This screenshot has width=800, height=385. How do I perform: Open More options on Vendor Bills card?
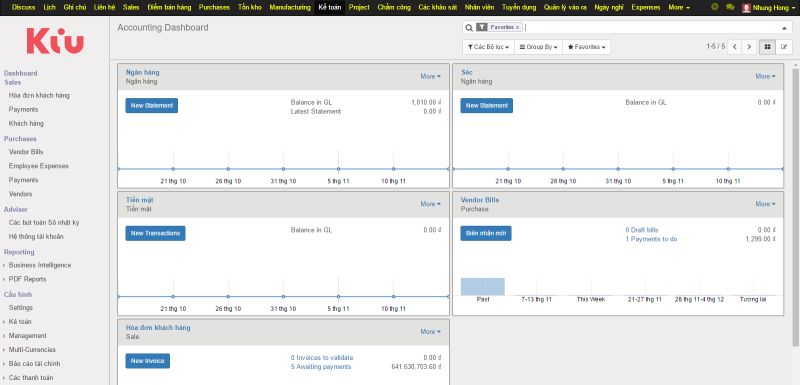point(765,204)
